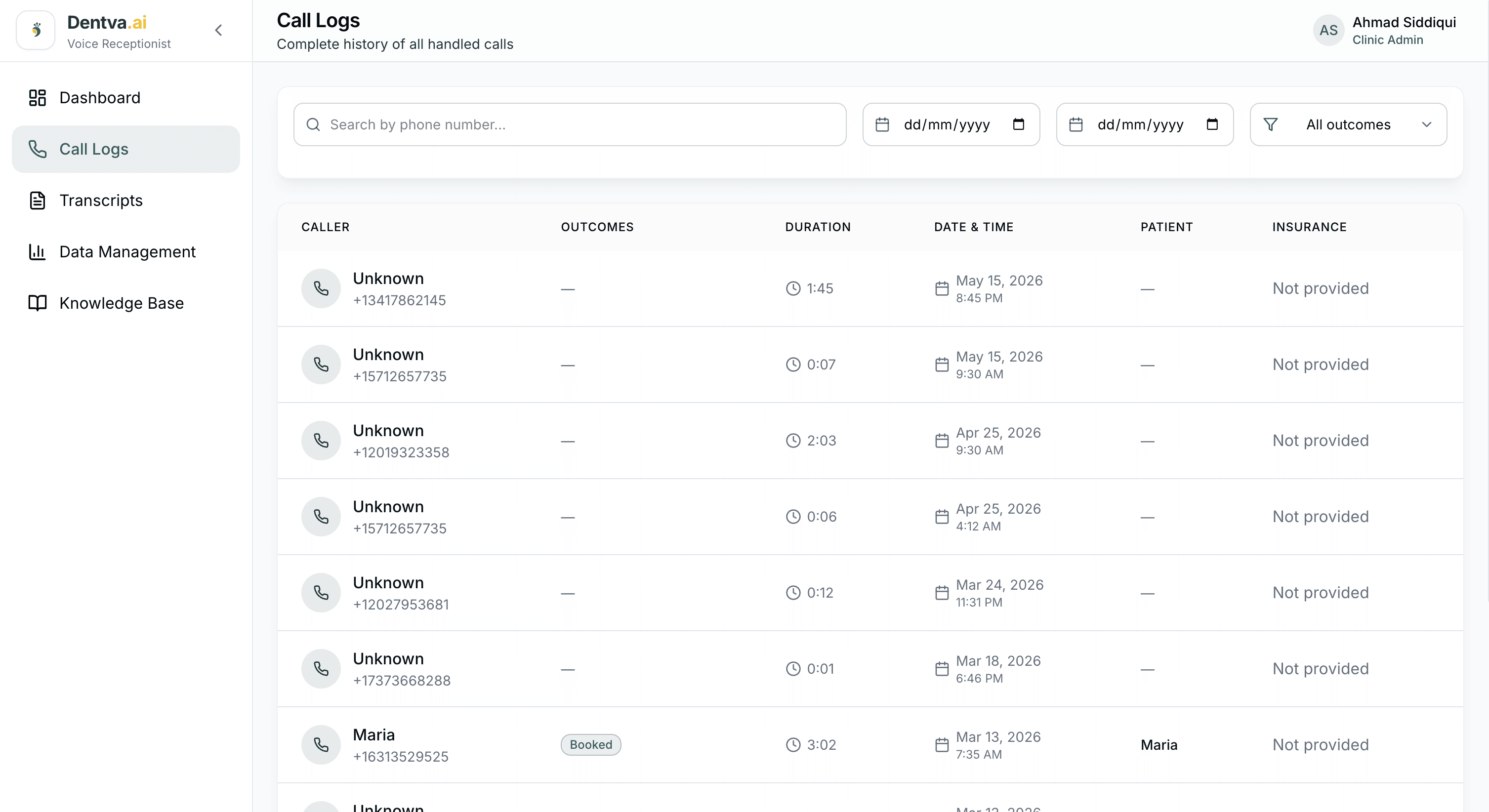Click calendar icon next to Mar 13, 2026 7:35 AM
Viewport: 1489px width, 812px height.
942,745
